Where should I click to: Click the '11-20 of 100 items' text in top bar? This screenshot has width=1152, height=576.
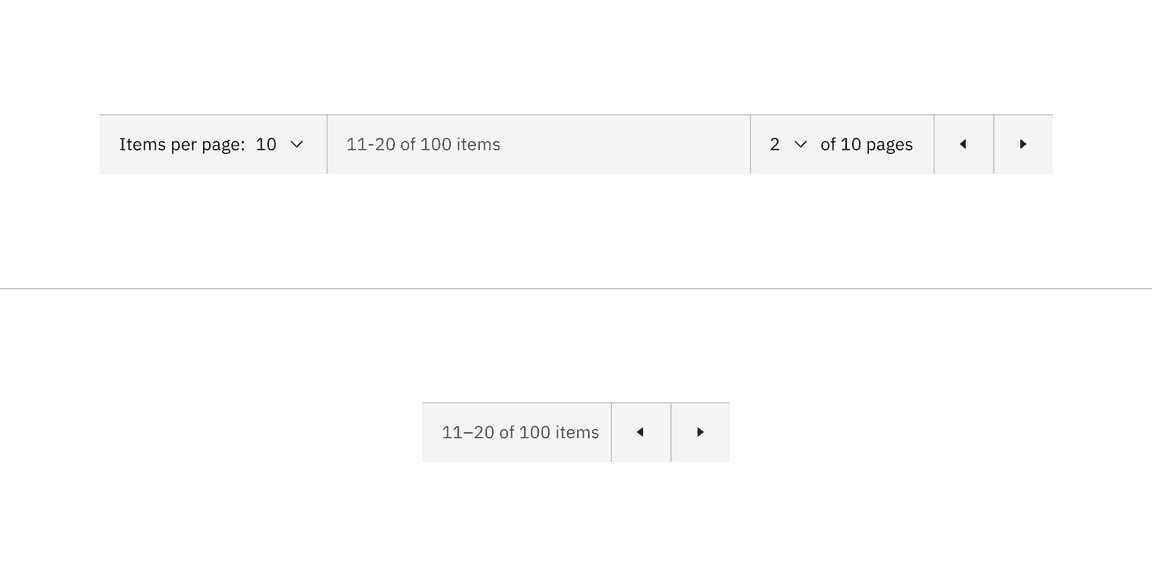pos(423,144)
